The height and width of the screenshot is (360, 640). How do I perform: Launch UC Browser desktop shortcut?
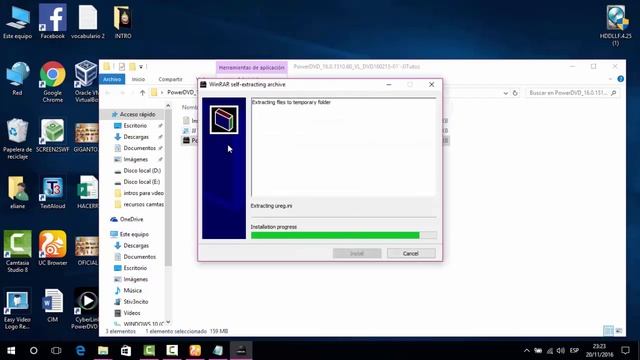[x=52, y=248]
